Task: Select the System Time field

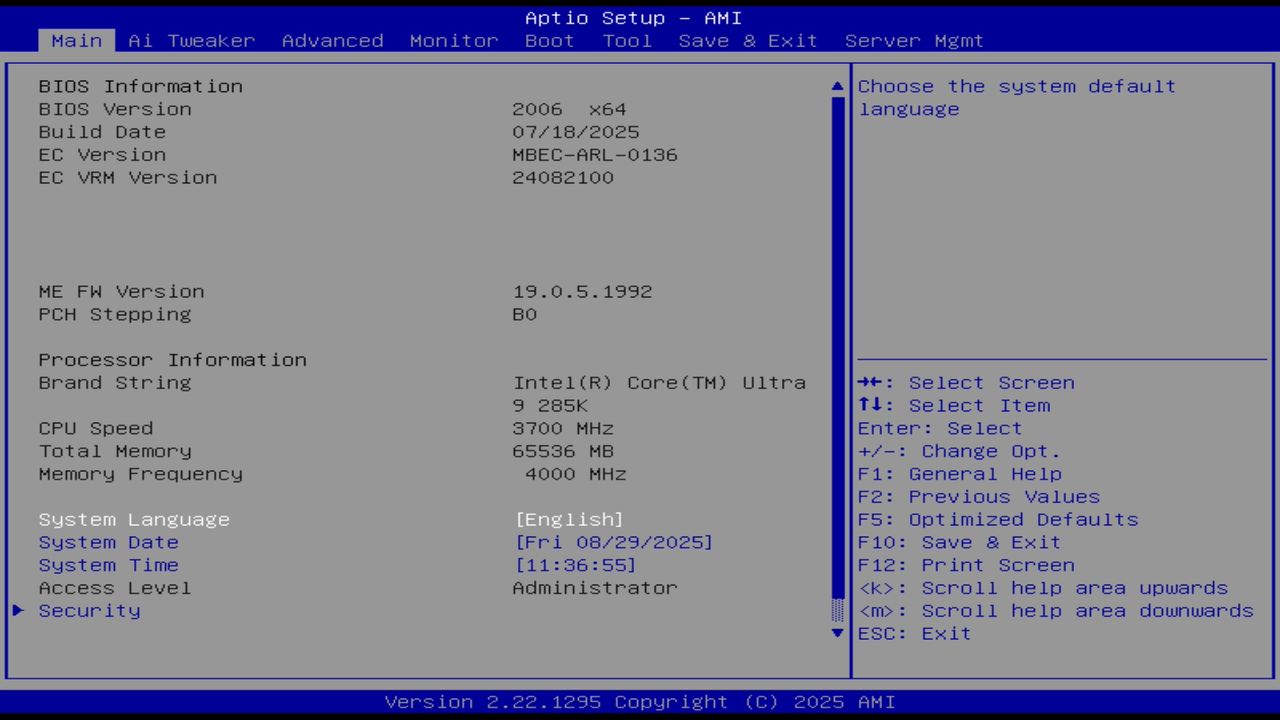Action: [x=108, y=565]
